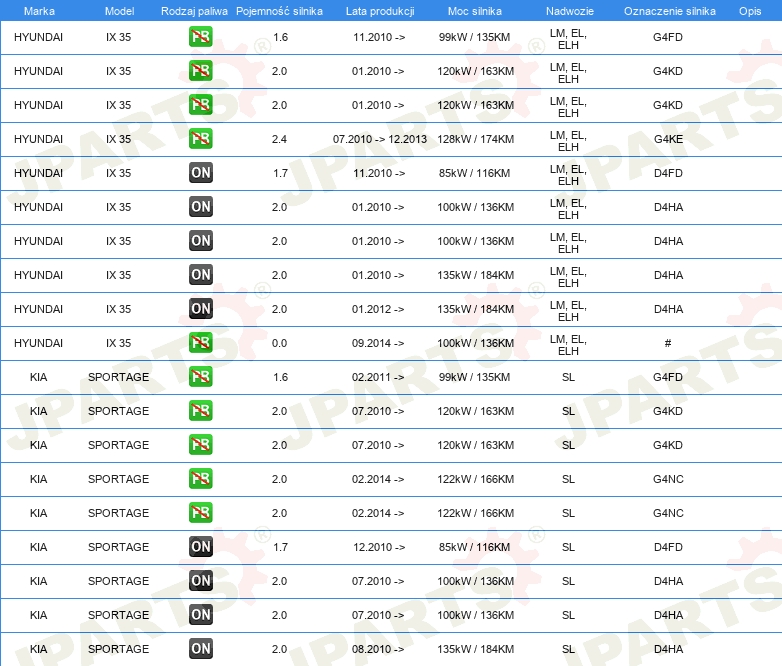Image resolution: width=782 pixels, height=666 pixels.
Task: Click the Nadwozie column header
Action: [568, 10]
